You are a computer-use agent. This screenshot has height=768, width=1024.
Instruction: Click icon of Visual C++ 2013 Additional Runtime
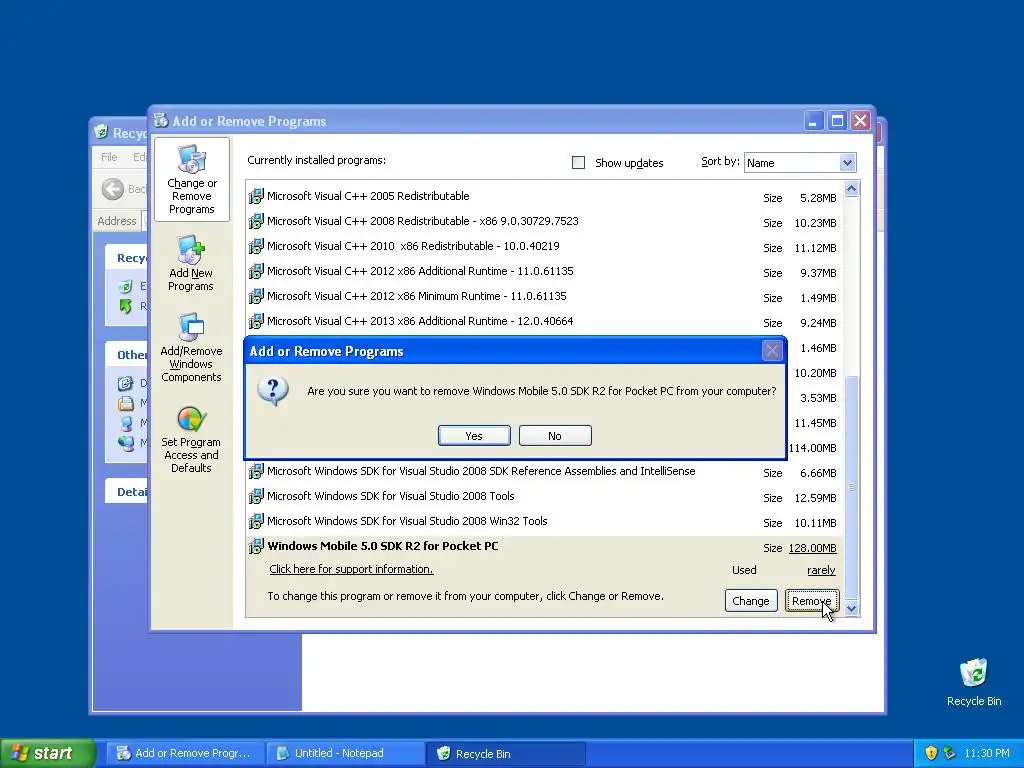(x=256, y=321)
